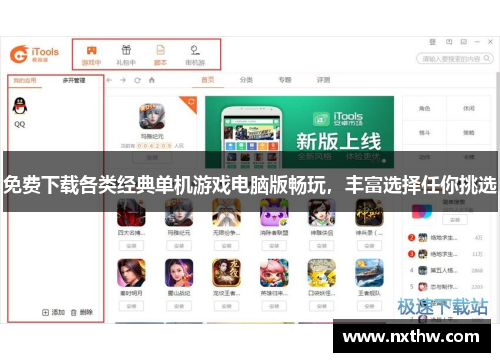The height and width of the screenshot is (362, 500).
Task: Click the 登 login icon in title bar
Action: 432,42
